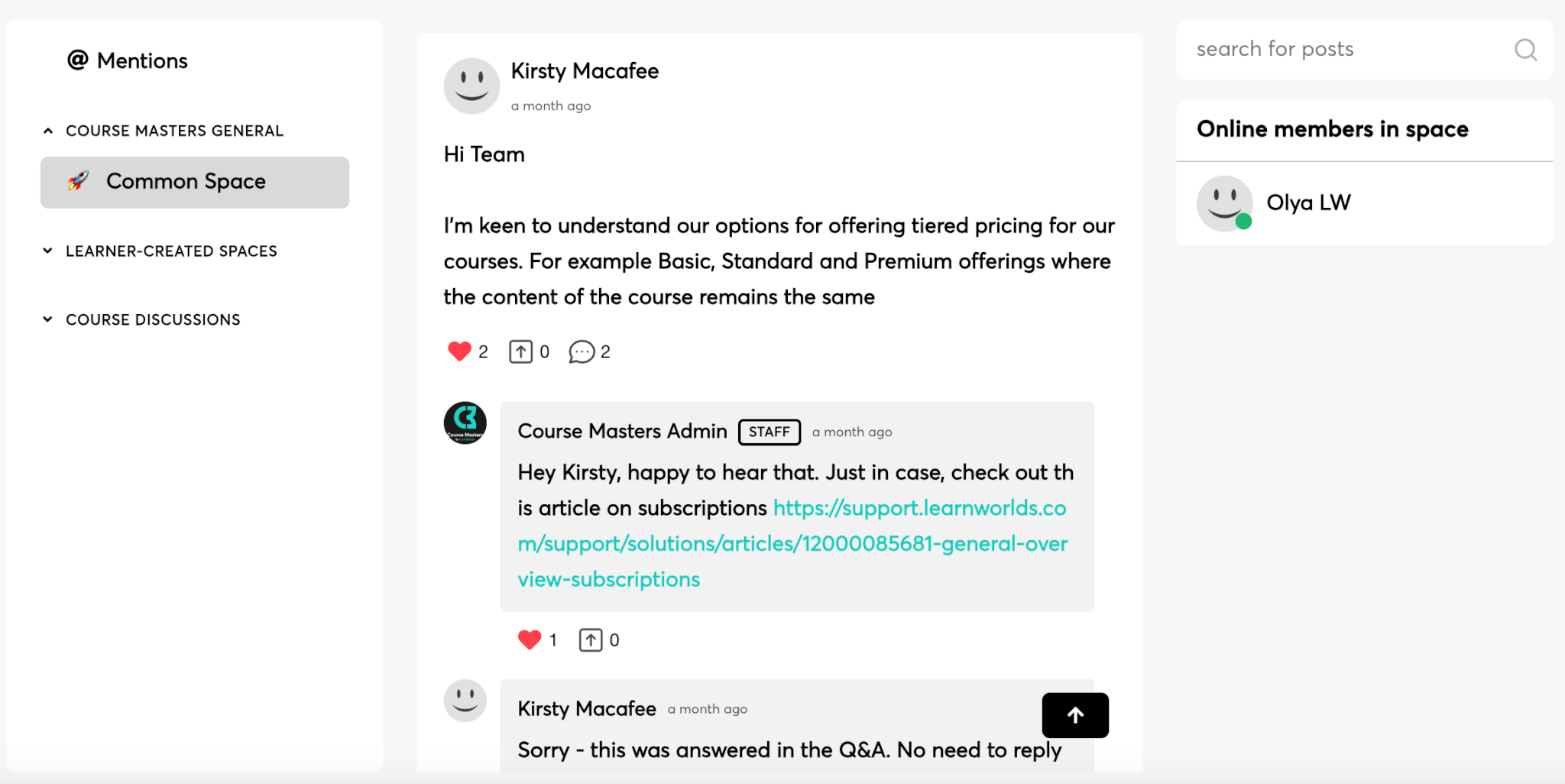Viewport: 1565px width, 784px height.
Task: Open Course Masters Admin avatar
Action: pyautogui.click(x=465, y=423)
